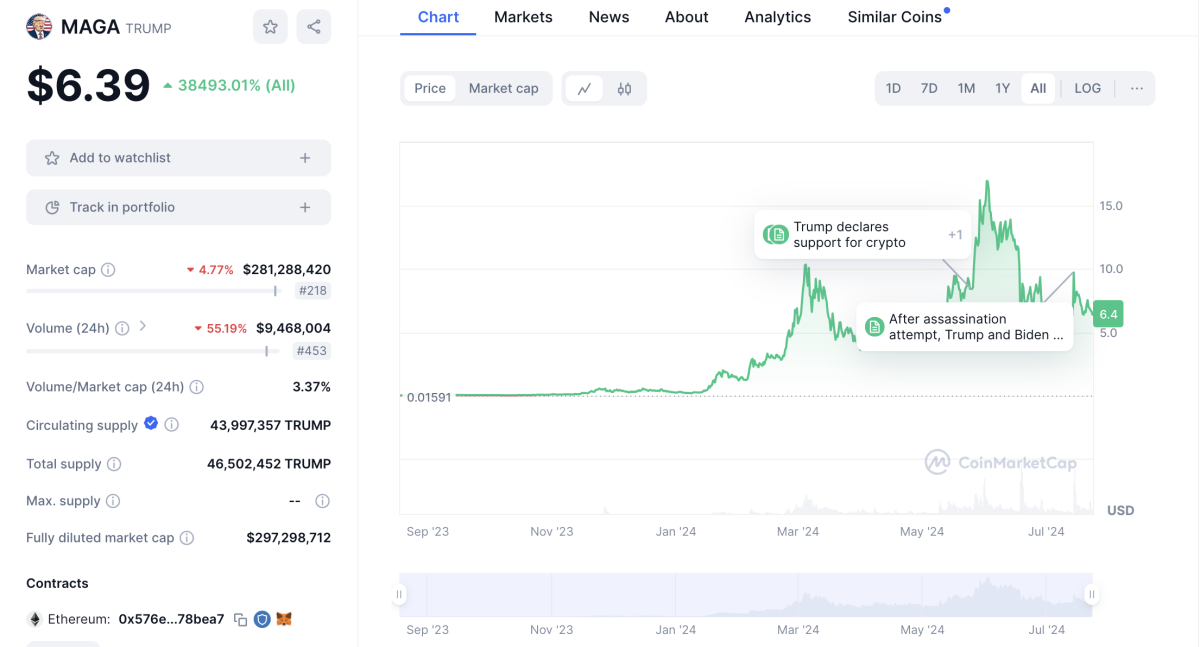Click the Volume/Market cap info icon

[197, 387]
